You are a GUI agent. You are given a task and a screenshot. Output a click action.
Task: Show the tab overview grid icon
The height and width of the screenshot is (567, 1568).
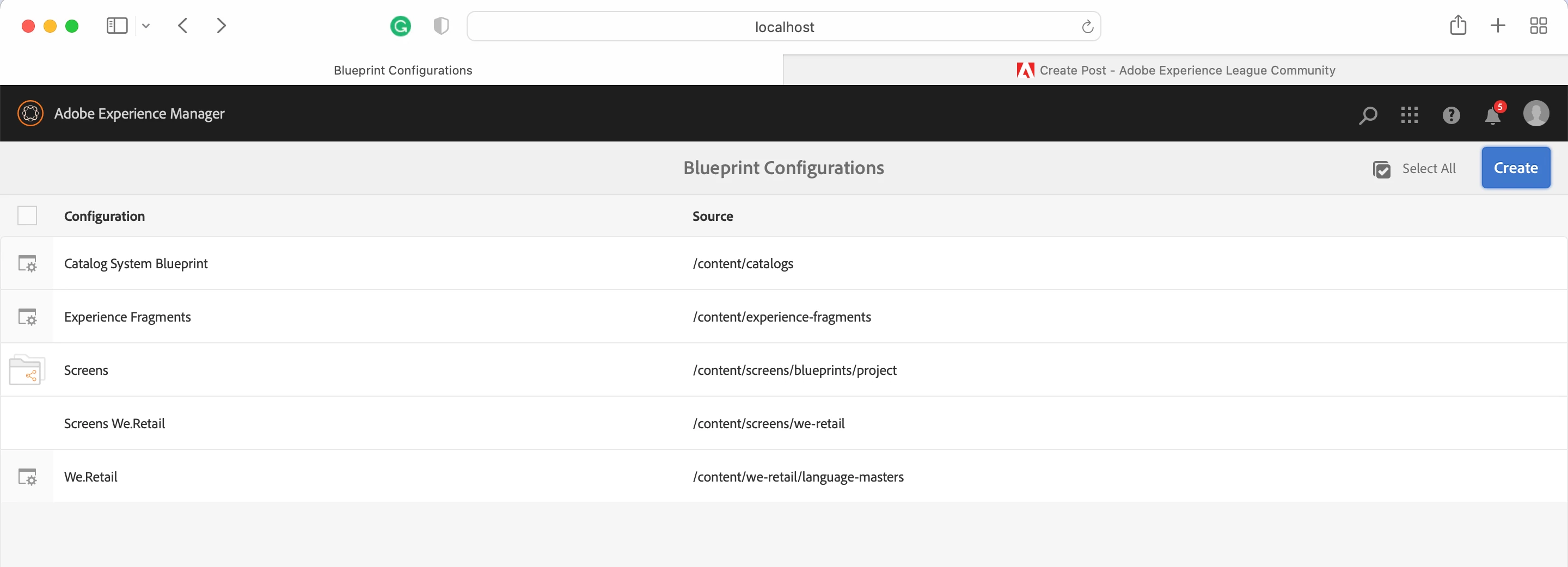pyautogui.click(x=1538, y=26)
